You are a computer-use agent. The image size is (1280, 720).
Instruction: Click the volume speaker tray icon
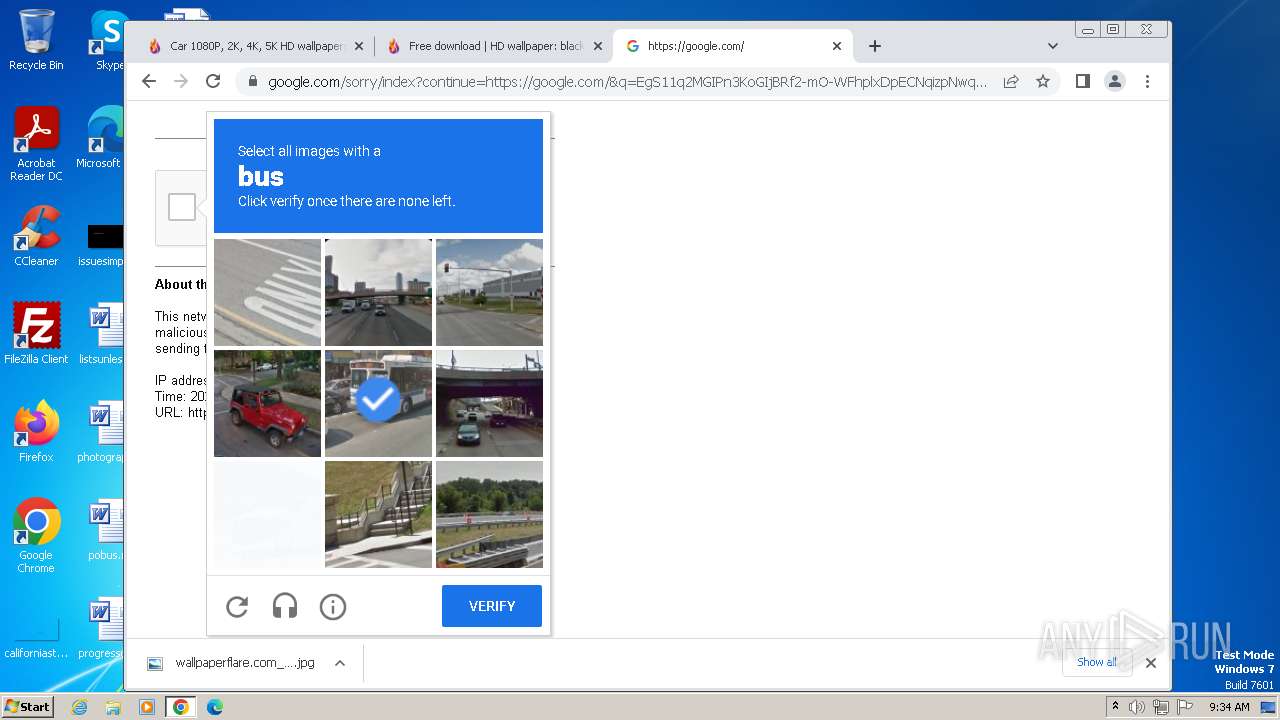coord(1137,707)
